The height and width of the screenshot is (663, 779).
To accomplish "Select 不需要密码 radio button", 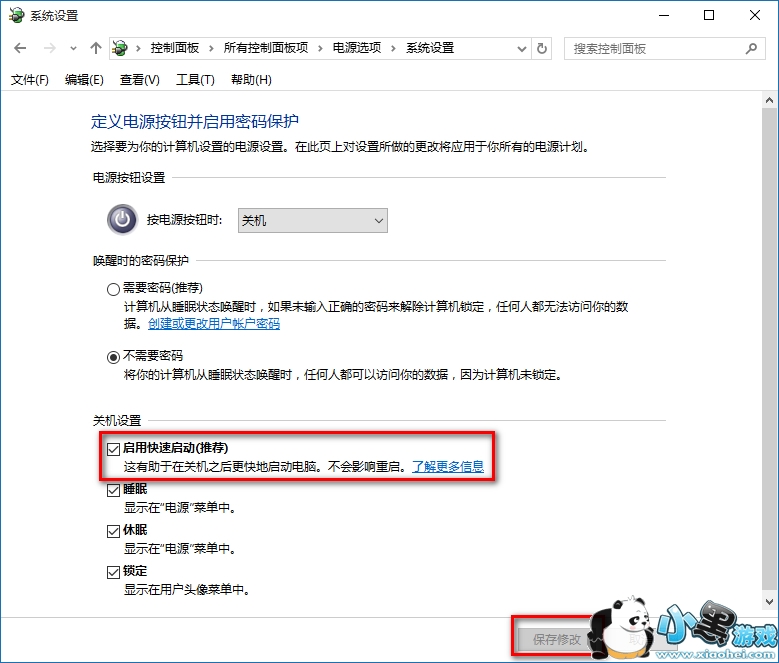I will [113, 357].
